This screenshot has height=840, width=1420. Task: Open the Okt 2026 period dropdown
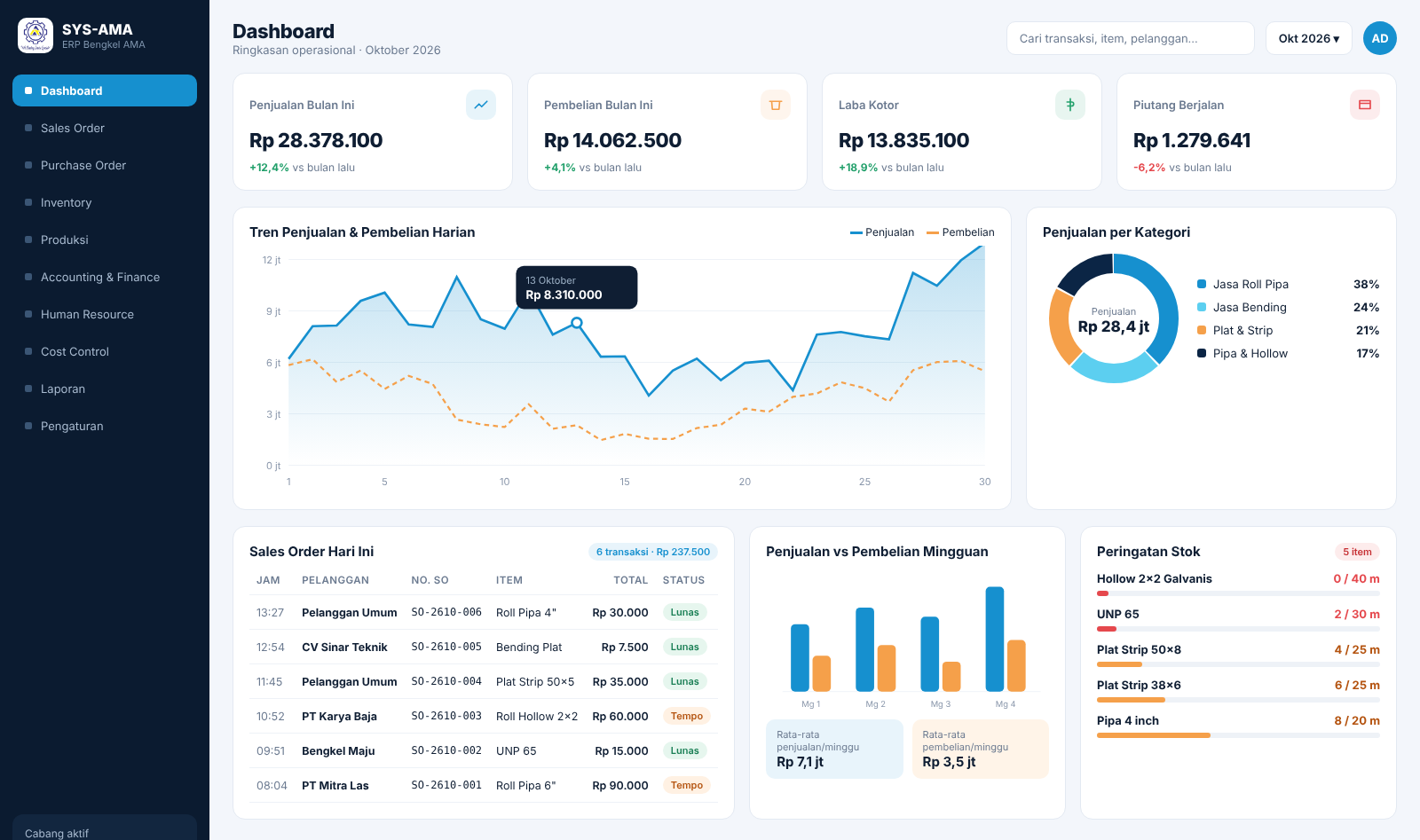(x=1309, y=38)
